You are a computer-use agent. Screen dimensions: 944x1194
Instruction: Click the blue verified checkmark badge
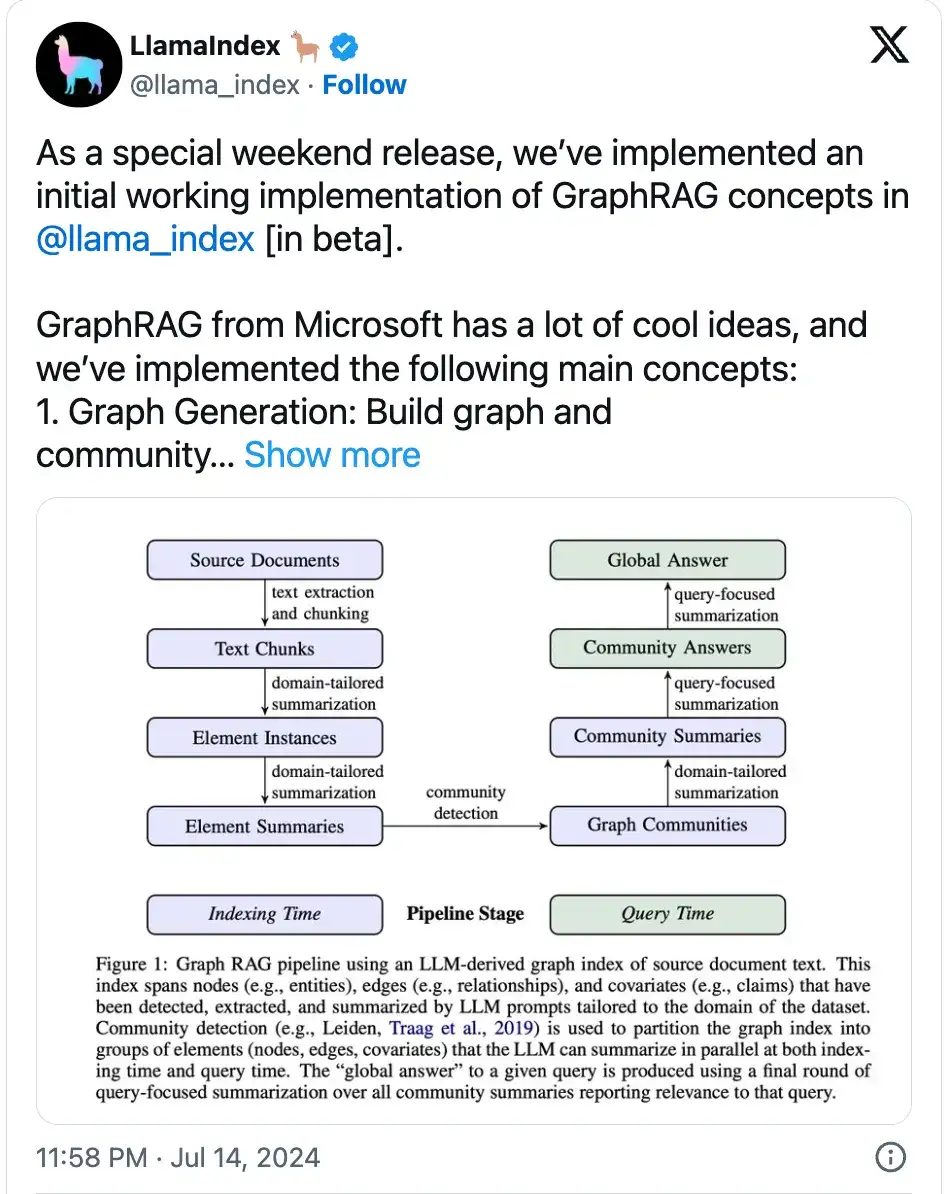pyautogui.click(x=342, y=44)
